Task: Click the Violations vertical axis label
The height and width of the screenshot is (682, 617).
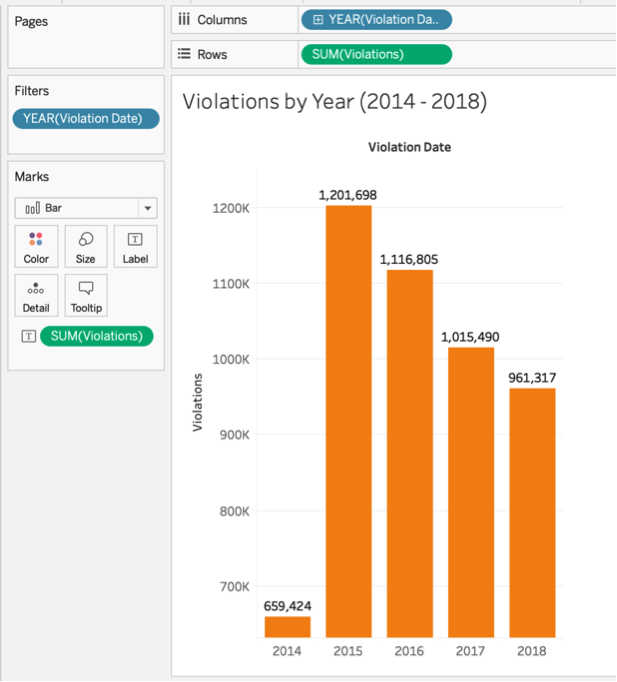Action: (198, 403)
